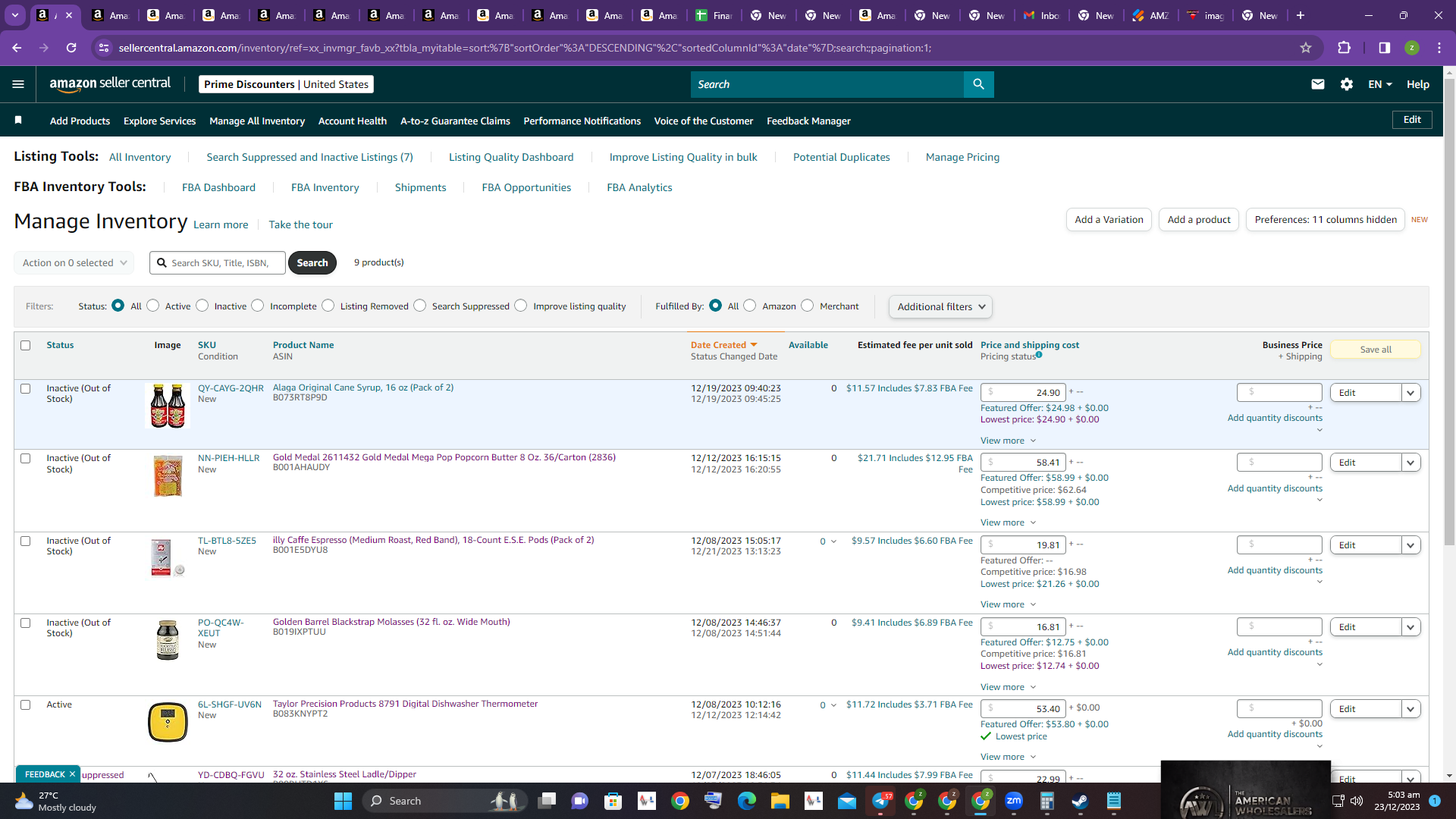Expand available quantity arrow for illy Espresso

click(833, 541)
